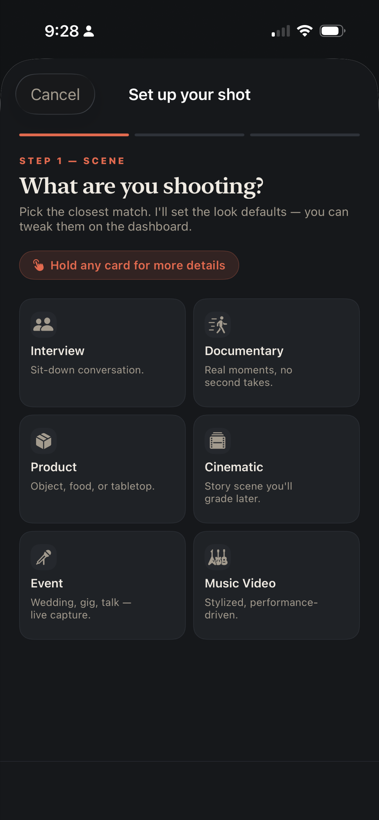Choose the Documentary scene card title
379x820 pixels.
tap(244, 351)
